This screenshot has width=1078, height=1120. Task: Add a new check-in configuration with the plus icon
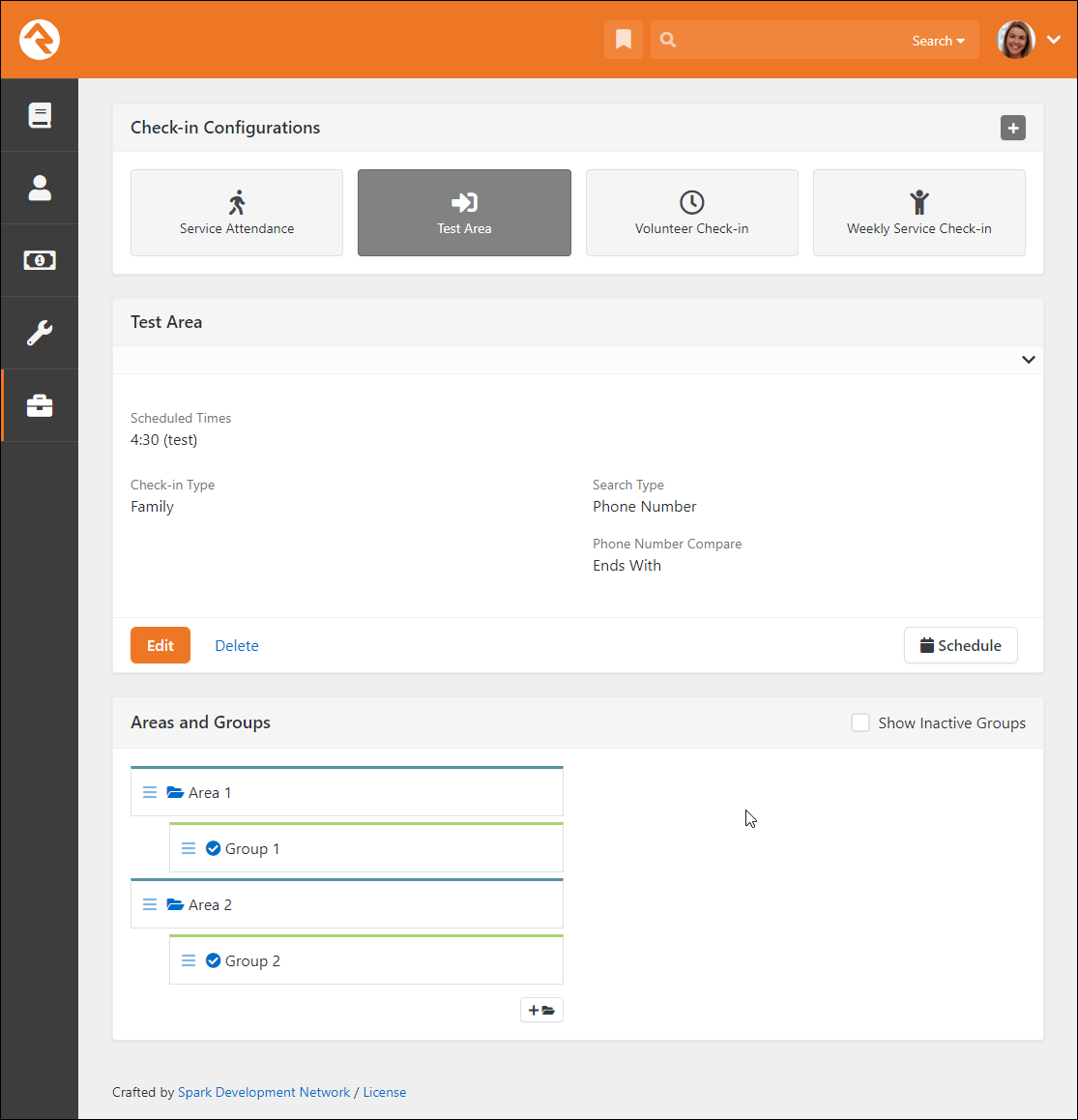point(1012,128)
